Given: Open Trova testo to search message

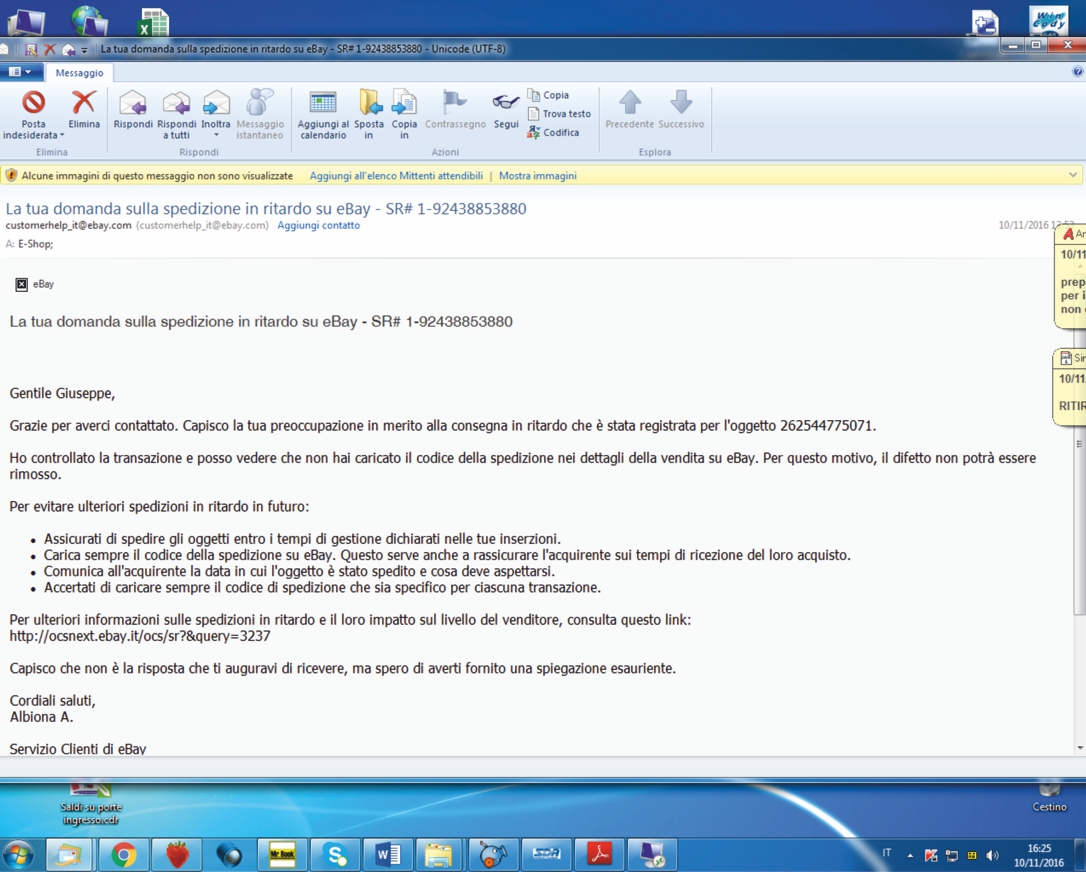Looking at the screenshot, I should coord(560,114).
